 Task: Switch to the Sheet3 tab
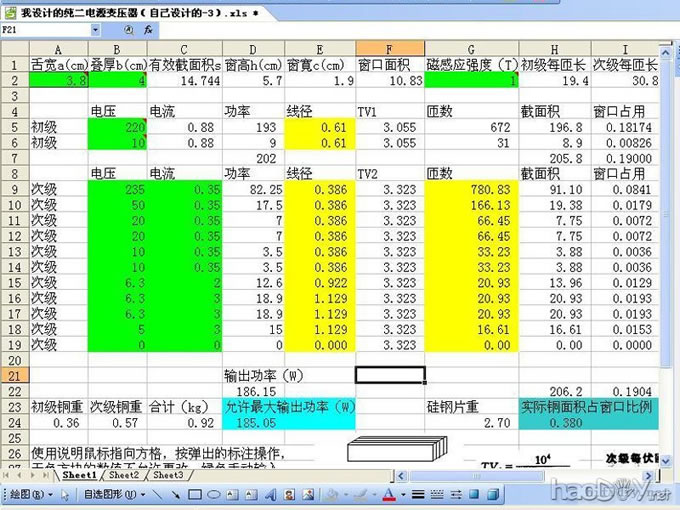pyautogui.click(x=167, y=475)
